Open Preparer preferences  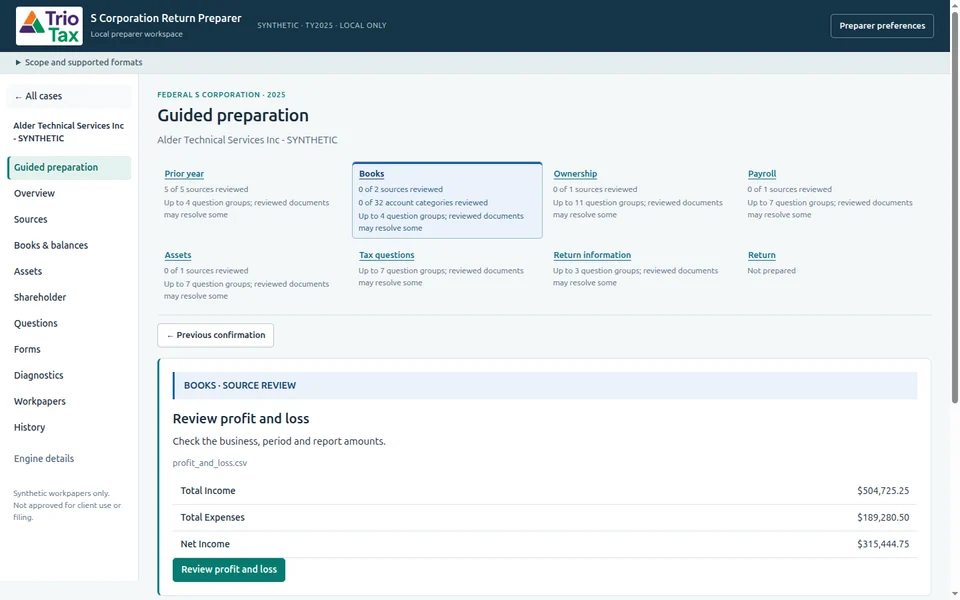point(882,26)
